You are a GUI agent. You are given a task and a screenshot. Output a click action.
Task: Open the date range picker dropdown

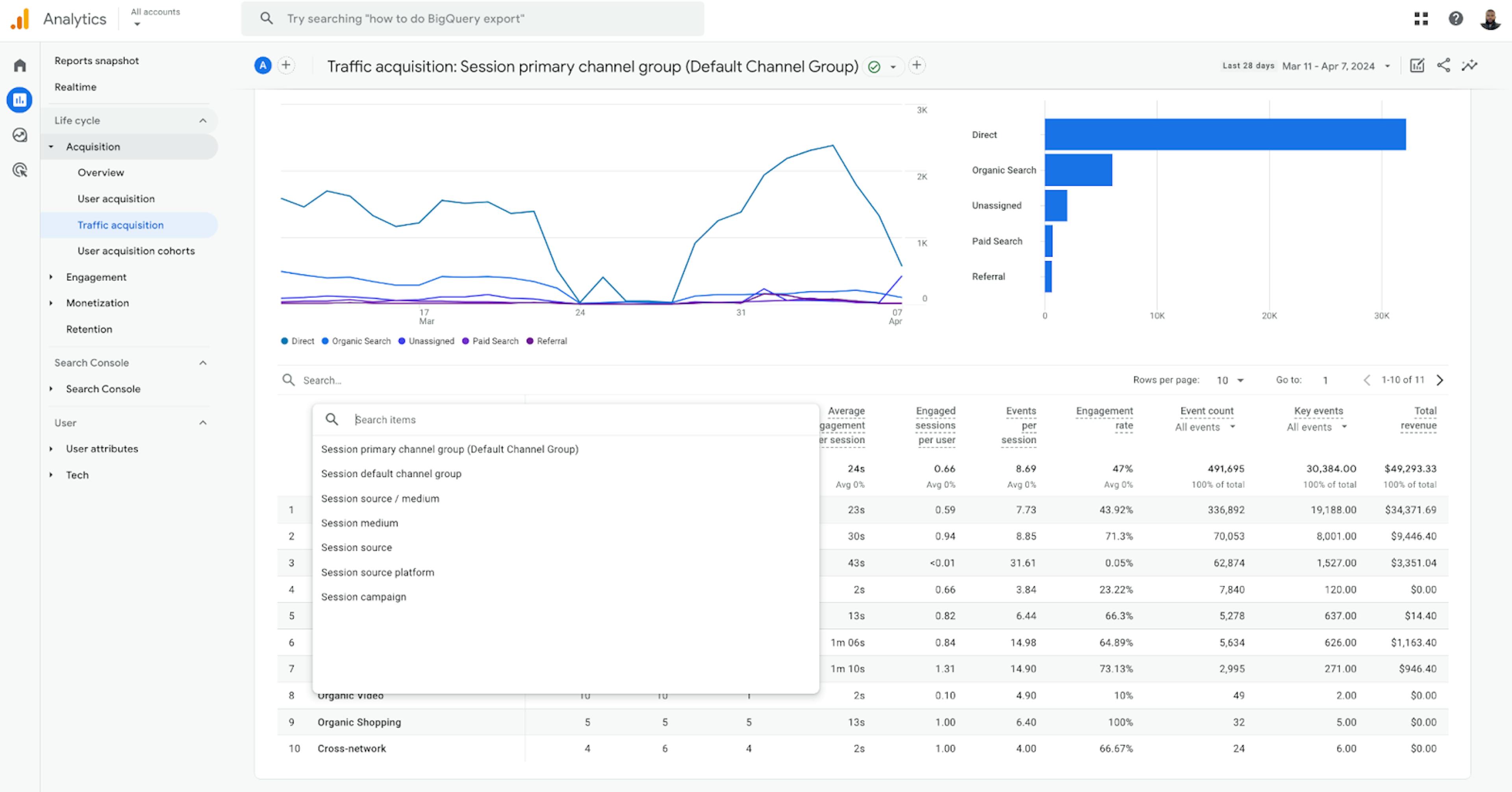tap(1389, 66)
